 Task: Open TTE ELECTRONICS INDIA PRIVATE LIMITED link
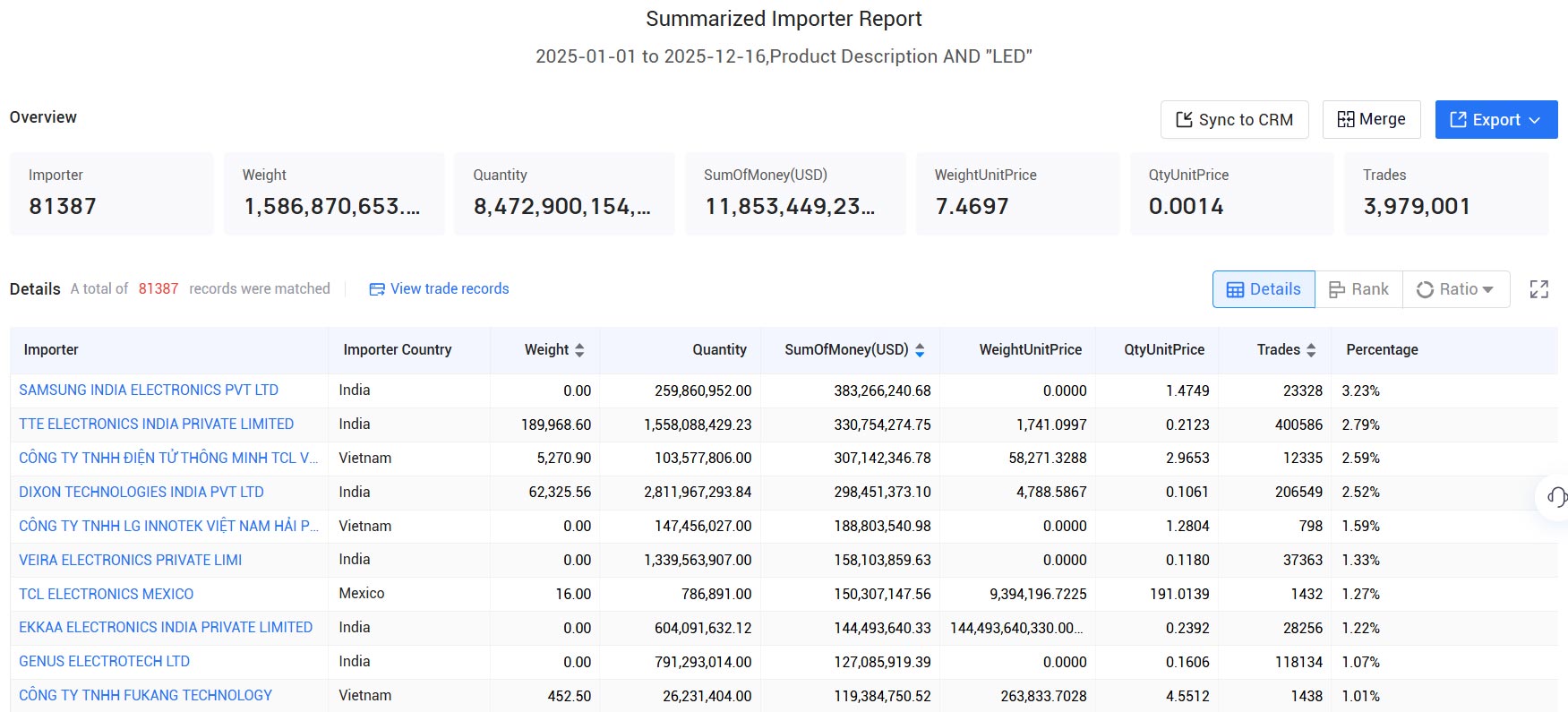pos(156,425)
